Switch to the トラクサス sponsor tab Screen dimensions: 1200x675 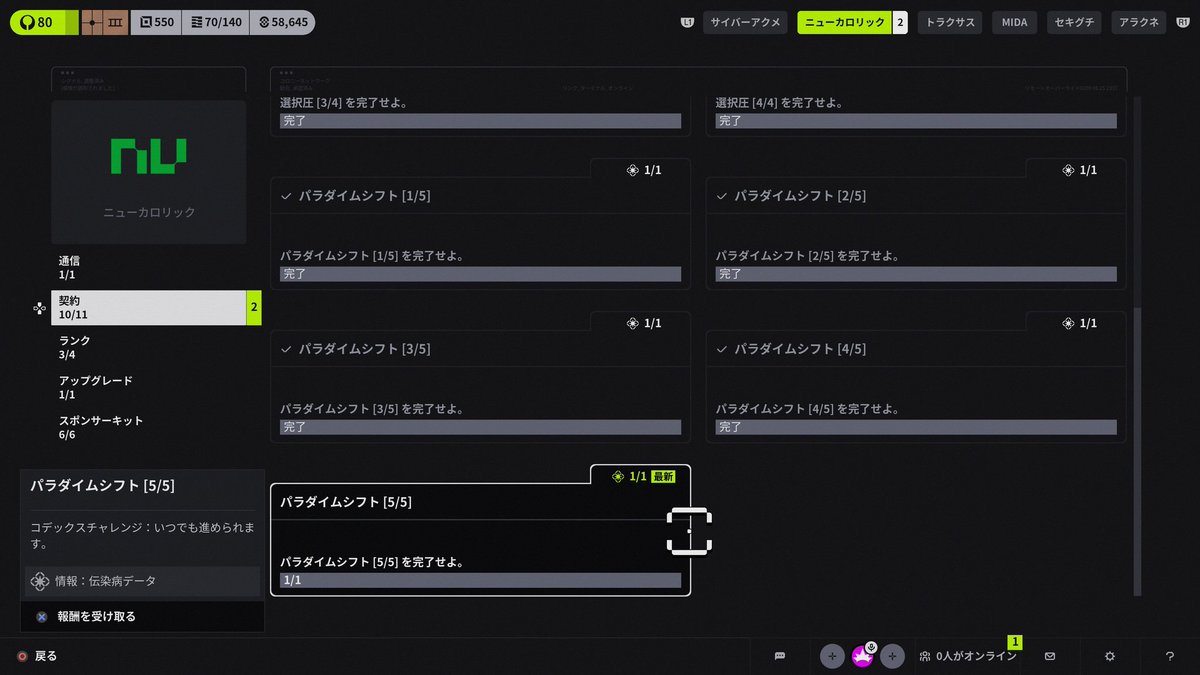(949, 21)
